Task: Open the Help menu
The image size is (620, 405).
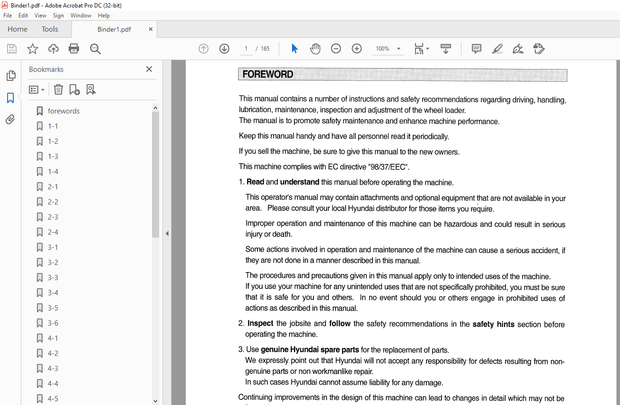Action: 104,15
